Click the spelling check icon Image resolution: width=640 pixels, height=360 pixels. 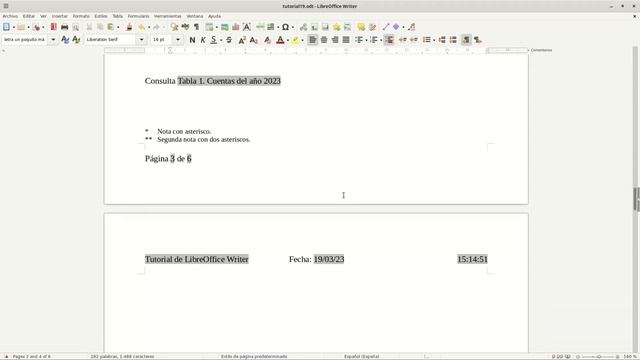point(185,27)
